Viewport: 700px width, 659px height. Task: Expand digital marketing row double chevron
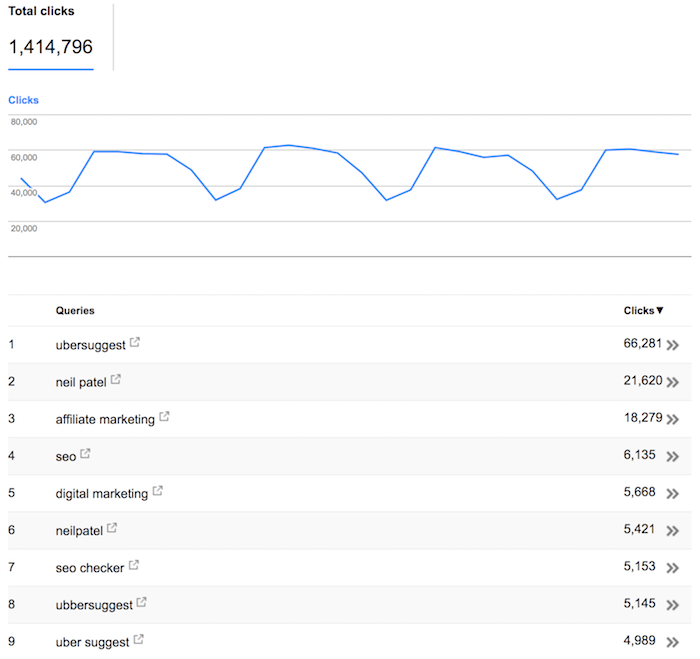point(673,493)
